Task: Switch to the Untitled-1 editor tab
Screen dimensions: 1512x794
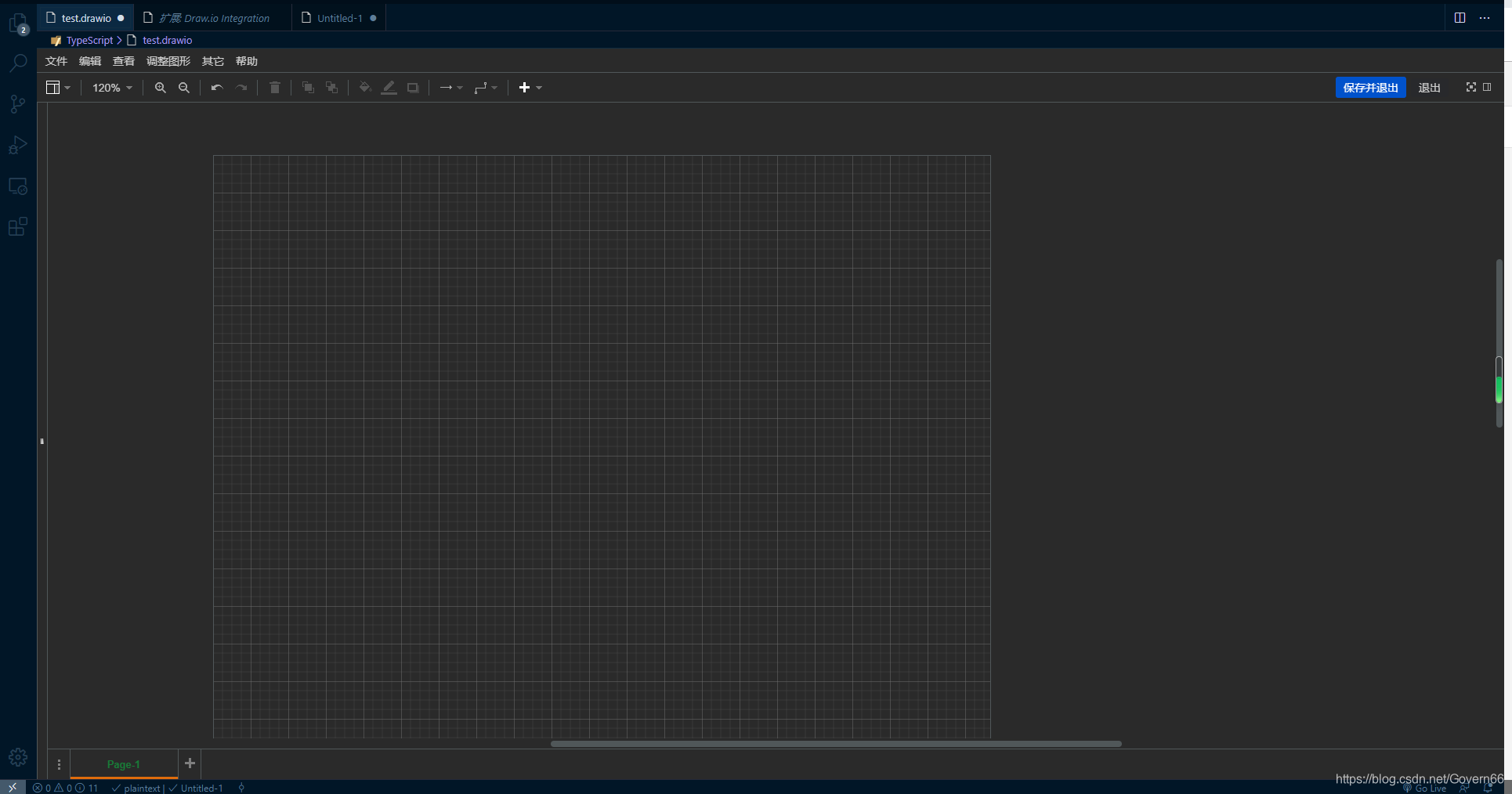Action: [x=339, y=18]
